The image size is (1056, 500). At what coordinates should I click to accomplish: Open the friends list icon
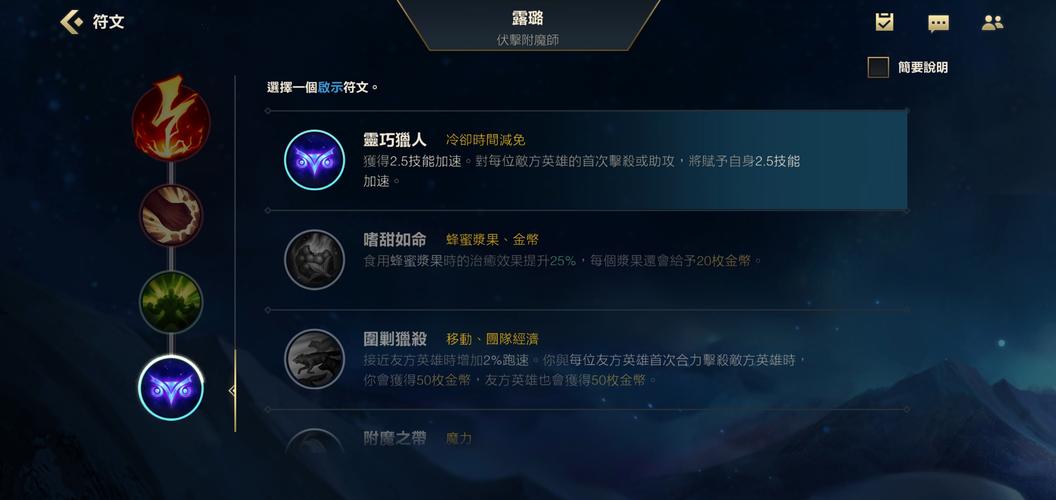pos(992,22)
